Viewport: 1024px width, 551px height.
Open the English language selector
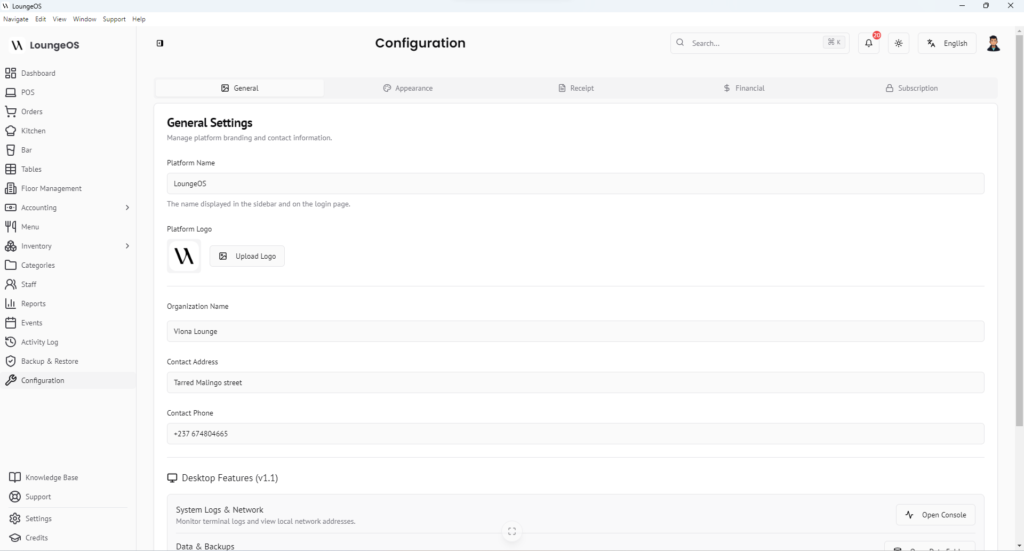point(947,43)
